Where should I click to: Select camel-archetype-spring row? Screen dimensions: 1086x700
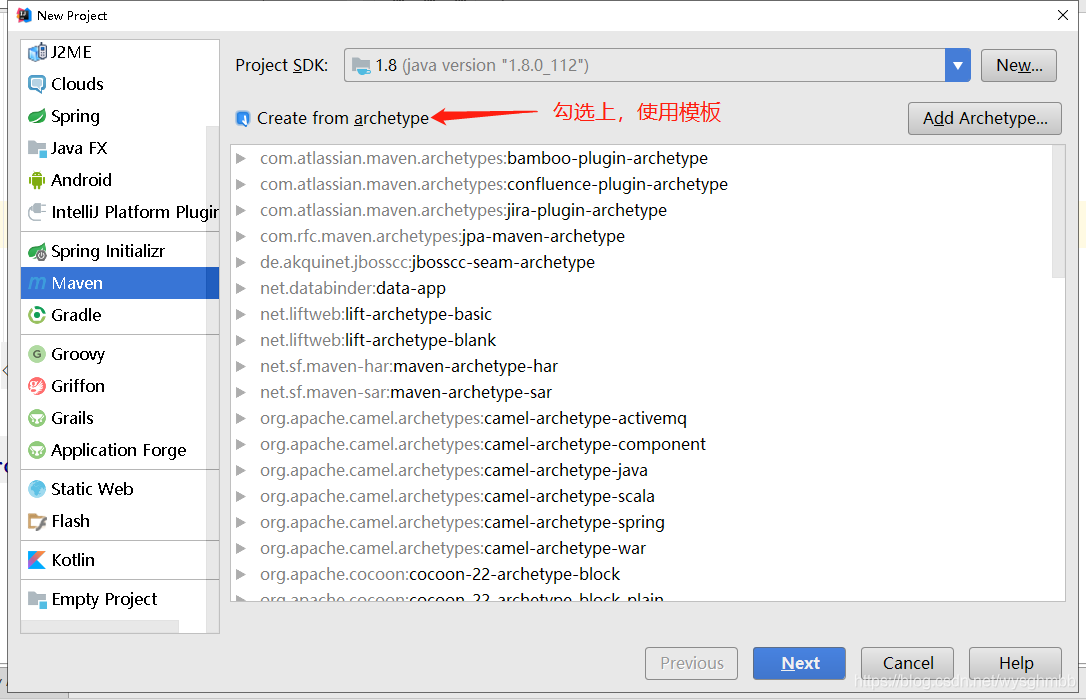(642, 522)
